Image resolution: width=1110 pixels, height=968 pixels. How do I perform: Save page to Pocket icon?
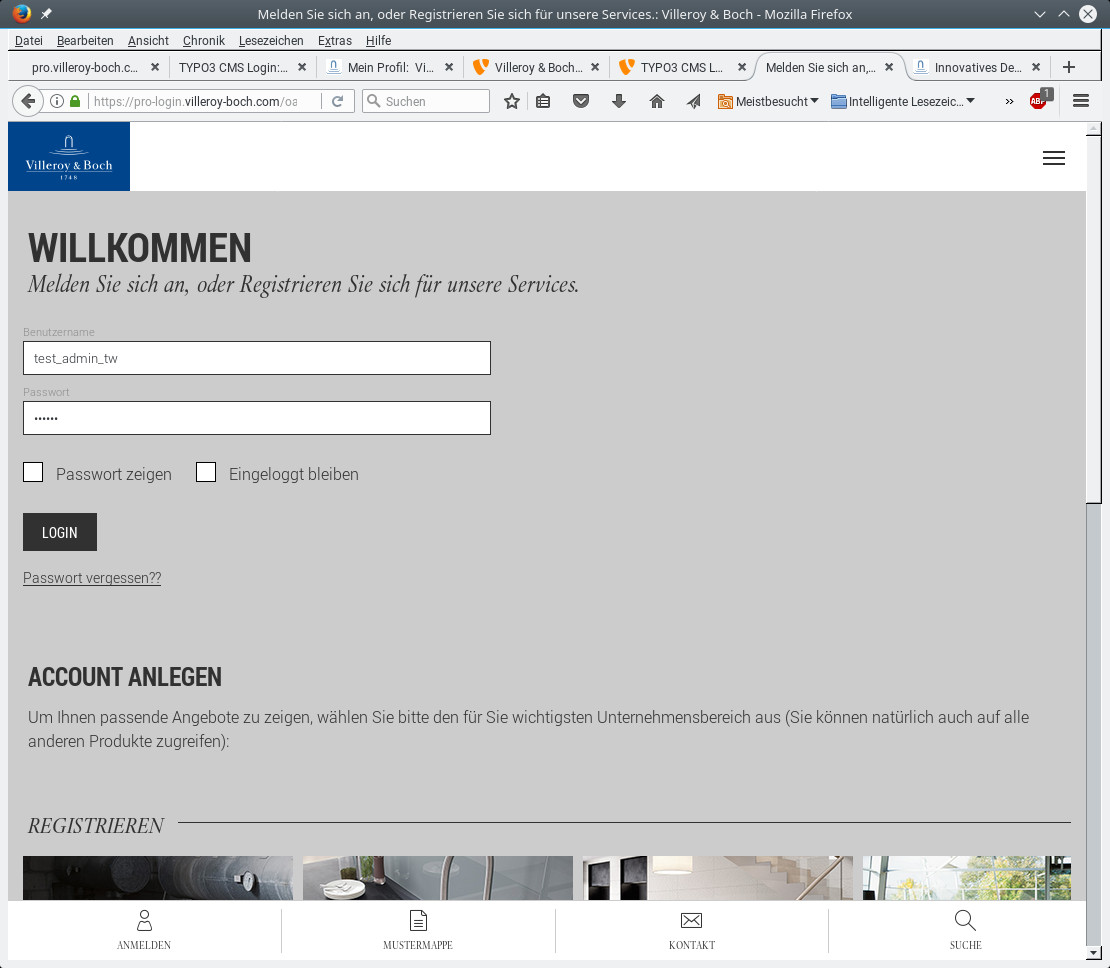click(x=581, y=101)
